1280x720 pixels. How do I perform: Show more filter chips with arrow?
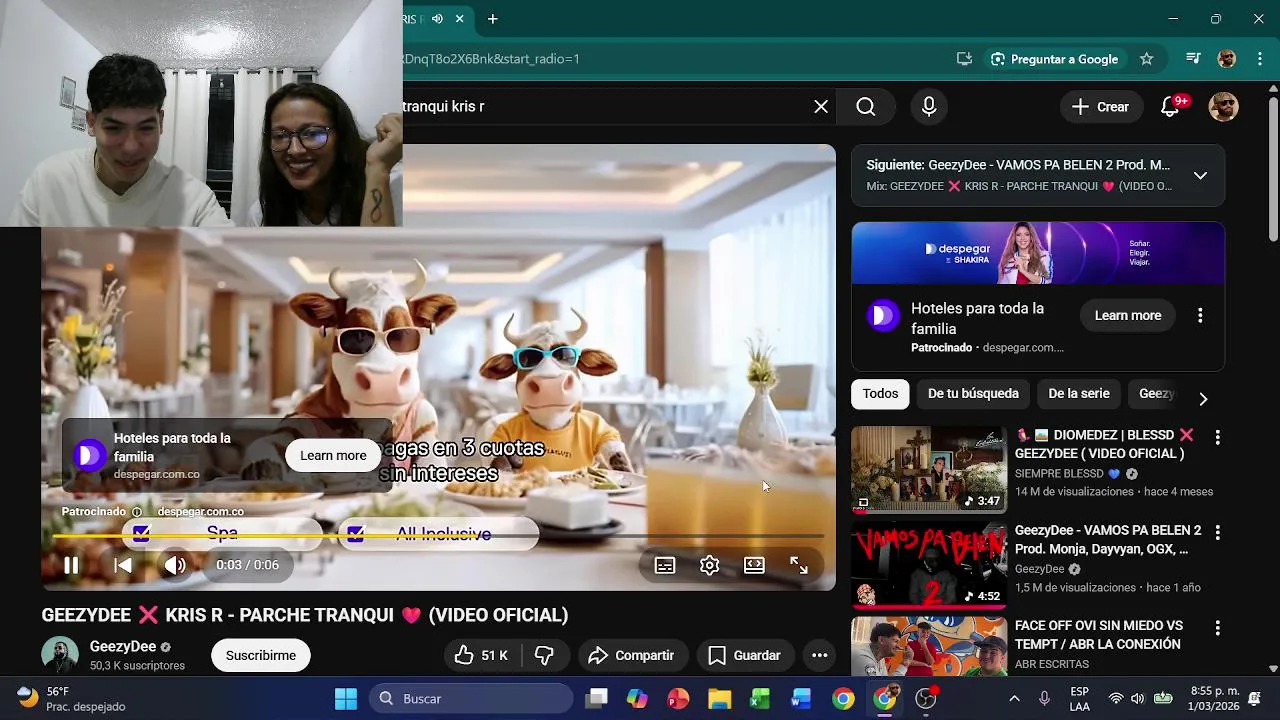tap(1203, 398)
